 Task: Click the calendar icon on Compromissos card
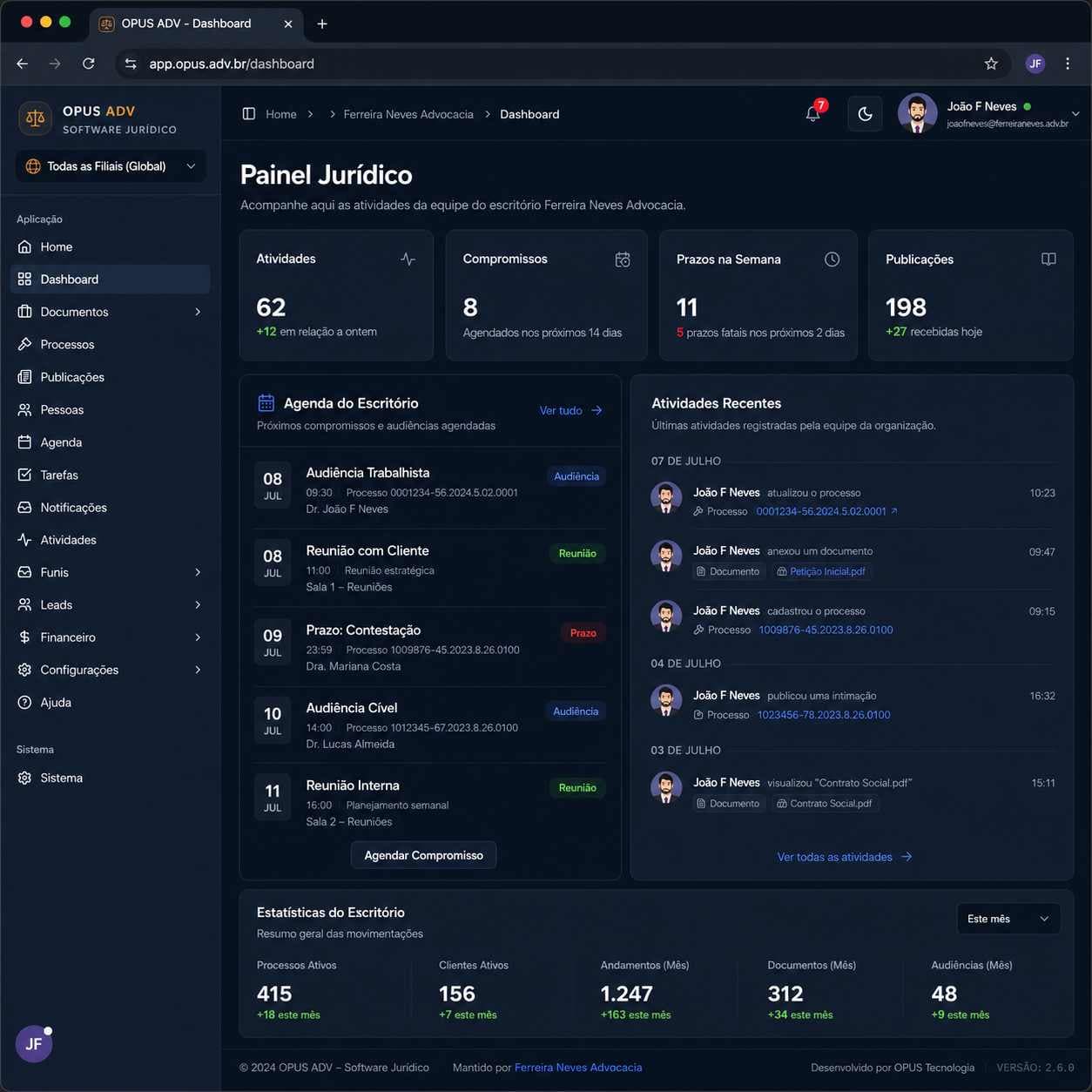coord(623,260)
